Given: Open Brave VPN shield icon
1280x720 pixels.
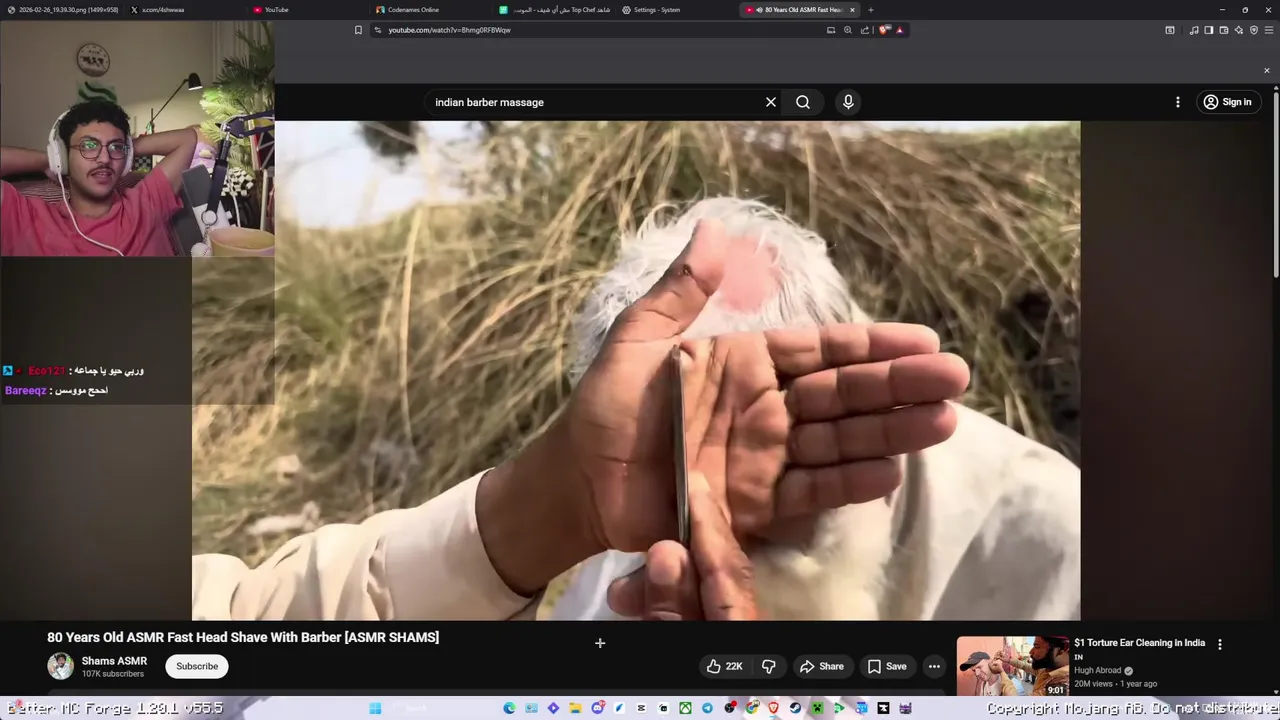Looking at the screenshot, I should pyautogui.click(x=1254, y=30).
